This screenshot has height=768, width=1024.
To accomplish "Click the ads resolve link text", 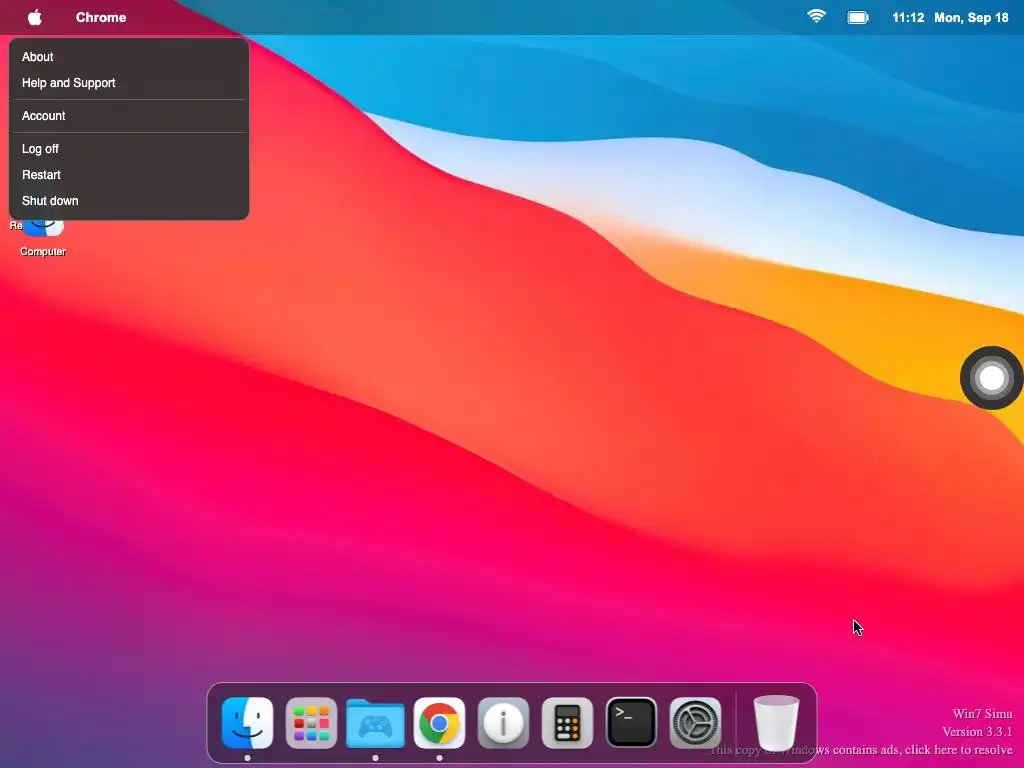I will coord(861,750).
